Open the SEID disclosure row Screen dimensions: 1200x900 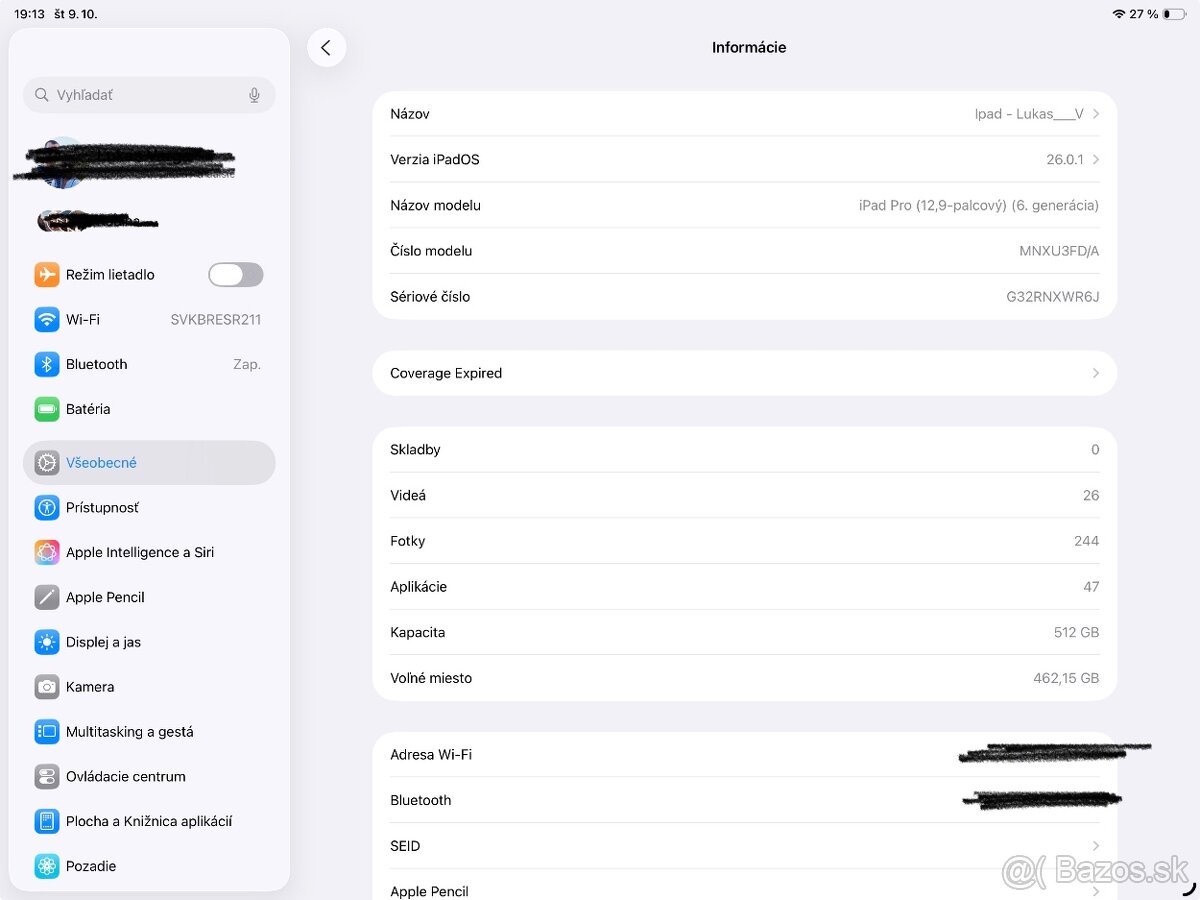pyautogui.click(x=744, y=845)
